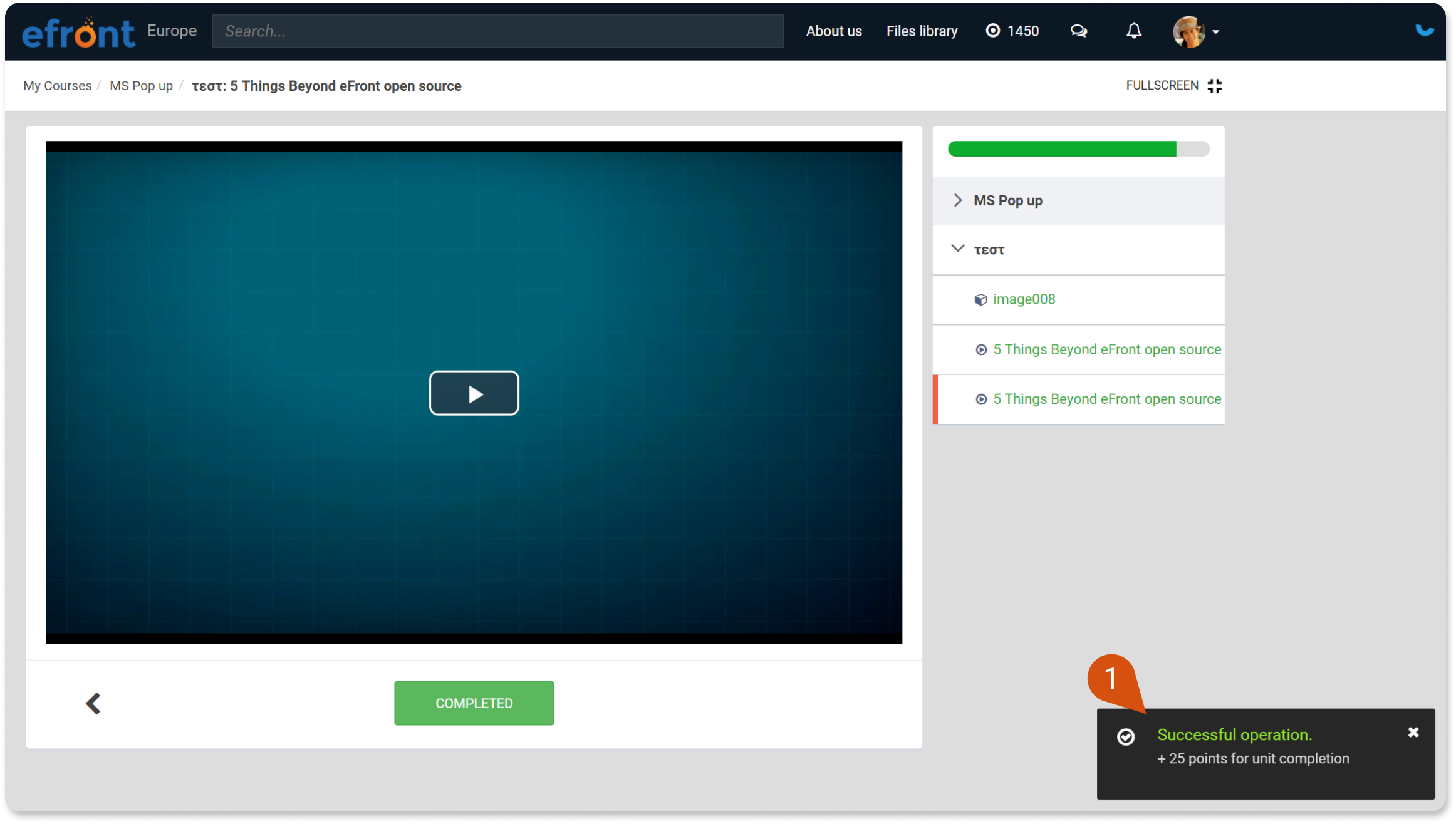The height and width of the screenshot is (824, 1456).
Task: Click the Europe branch label
Action: point(172,31)
